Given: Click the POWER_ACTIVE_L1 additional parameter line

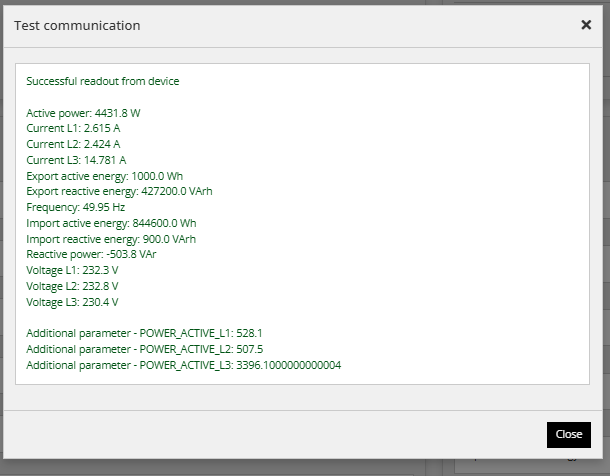Looking at the screenshot, I should [144, 333].
